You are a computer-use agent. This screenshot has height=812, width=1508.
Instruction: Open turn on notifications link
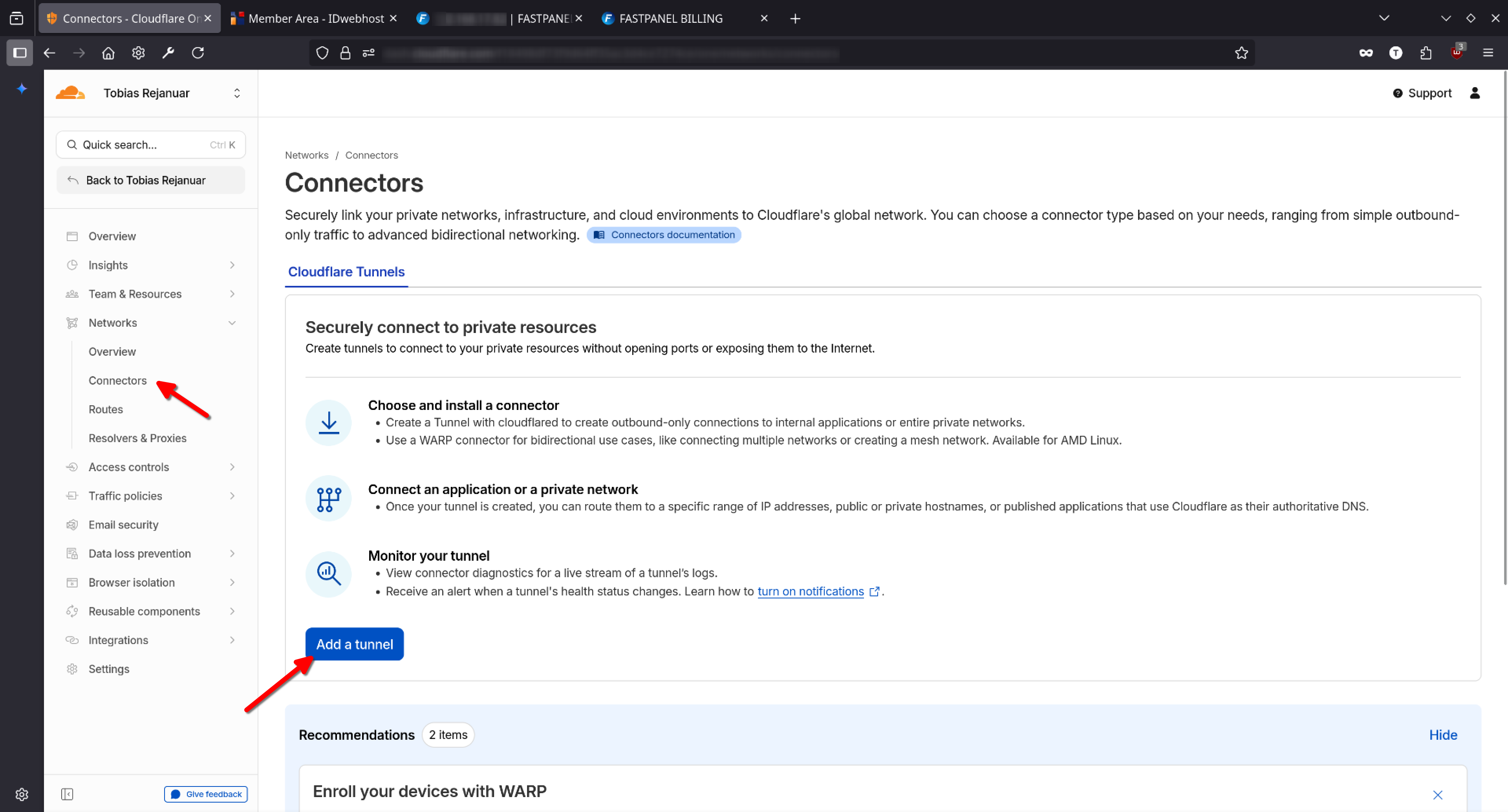pyautogui.click(x=810, y=591)
